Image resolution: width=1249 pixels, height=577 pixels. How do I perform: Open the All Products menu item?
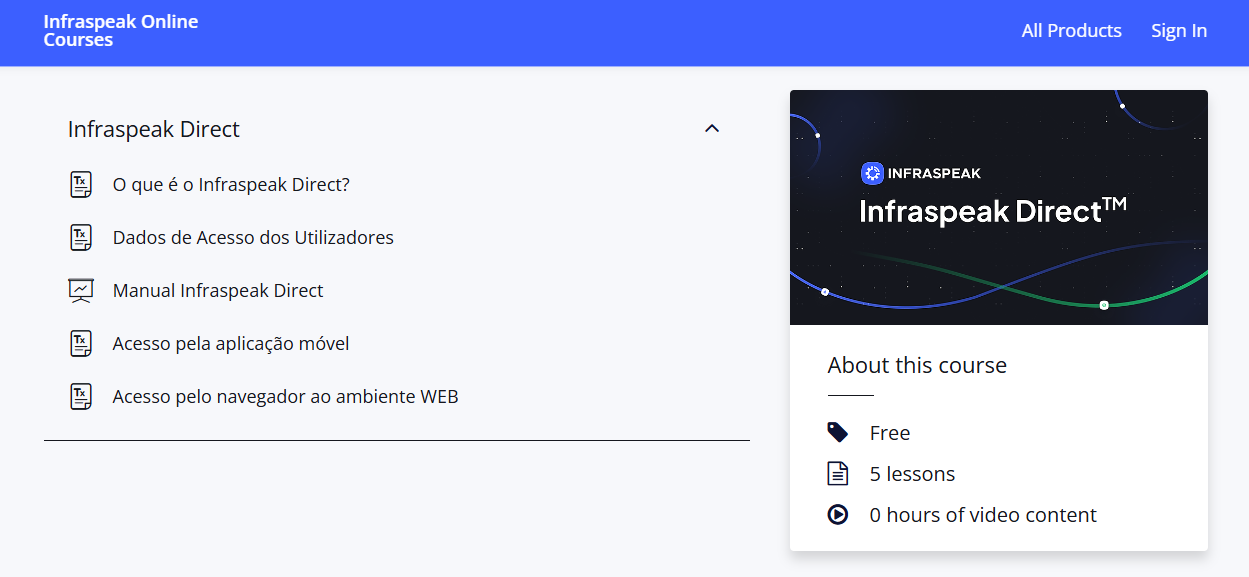pyautogui.click(x=1072, y=31)
